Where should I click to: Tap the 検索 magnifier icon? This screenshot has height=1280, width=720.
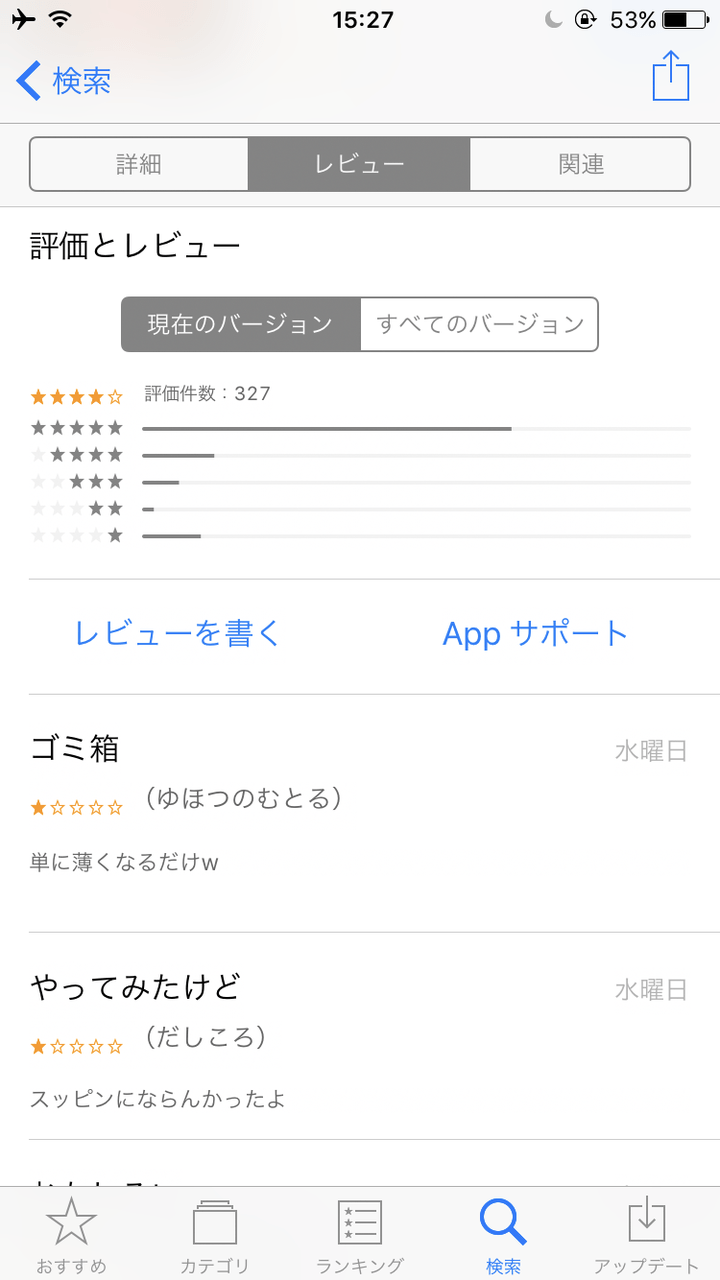coord(503,1220)
